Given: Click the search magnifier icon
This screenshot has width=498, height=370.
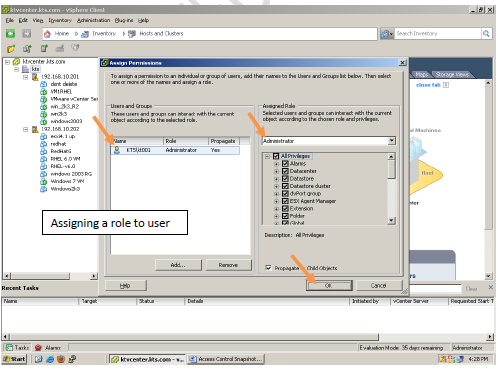Looking at the screenshot, I should coord(486,34).
